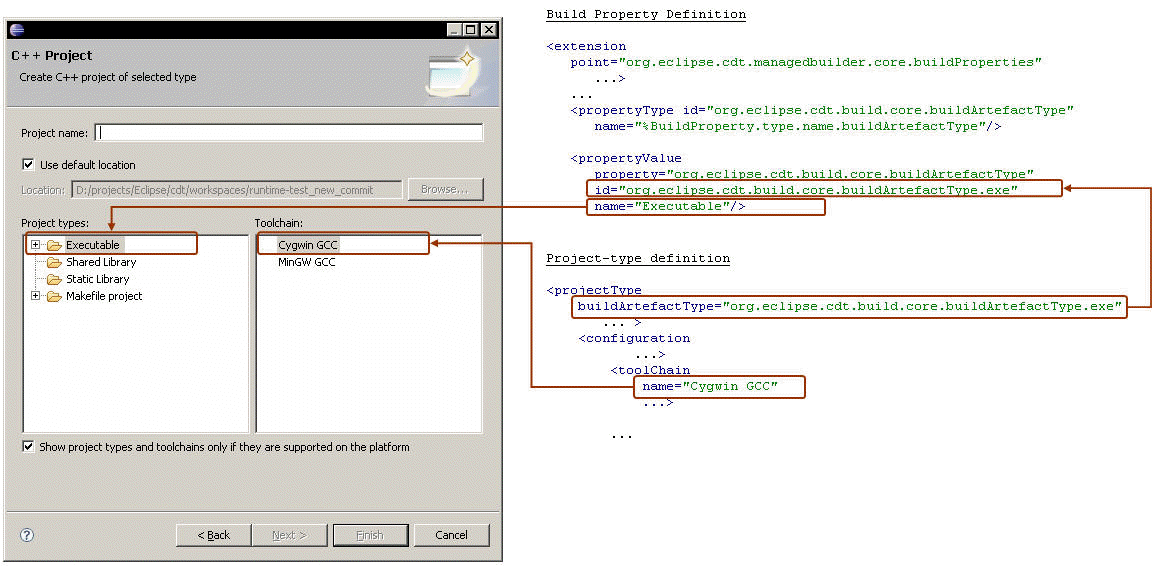Focus the Project name input field
1157x566 pixels.
point(289,133)
